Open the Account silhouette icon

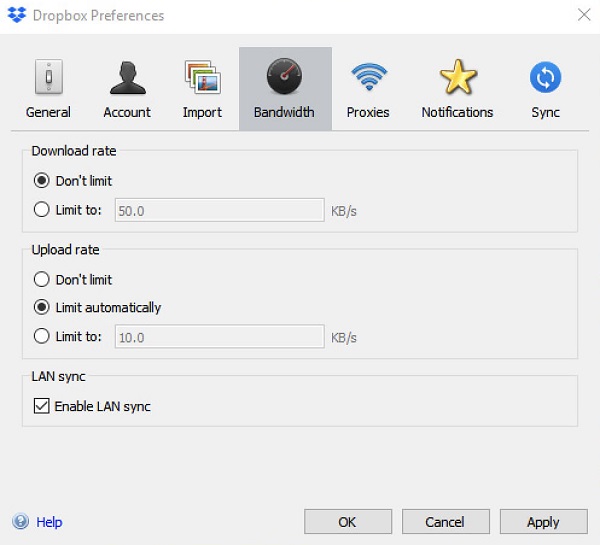pos(127,77)
